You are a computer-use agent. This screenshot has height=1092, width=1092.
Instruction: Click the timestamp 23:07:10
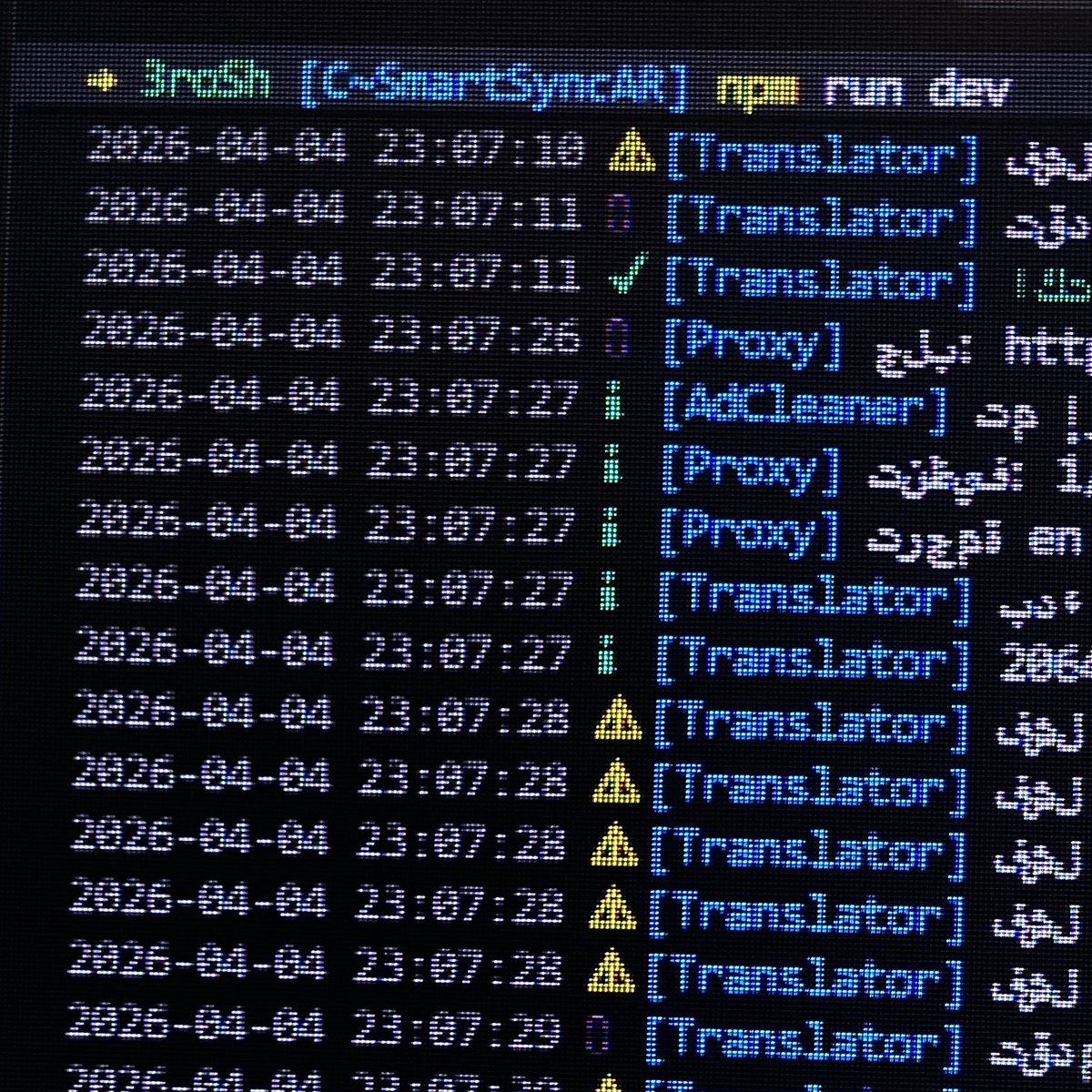coord(479,150)
